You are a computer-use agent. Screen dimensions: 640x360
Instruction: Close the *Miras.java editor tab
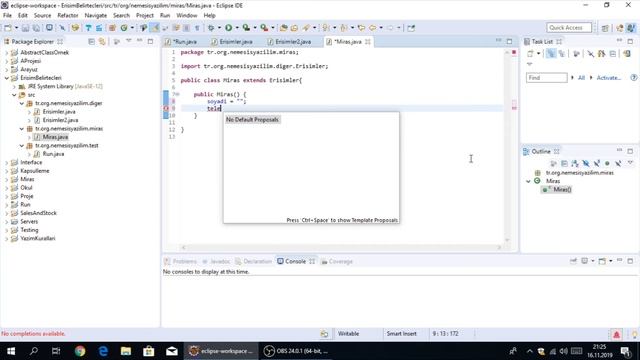point(368,42)
